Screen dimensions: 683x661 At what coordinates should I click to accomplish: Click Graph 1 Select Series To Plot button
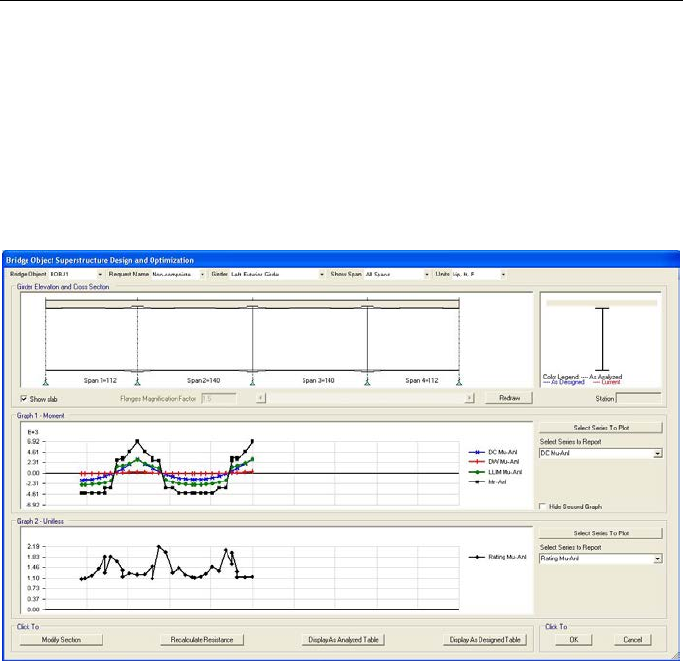[x=601, y=427]
